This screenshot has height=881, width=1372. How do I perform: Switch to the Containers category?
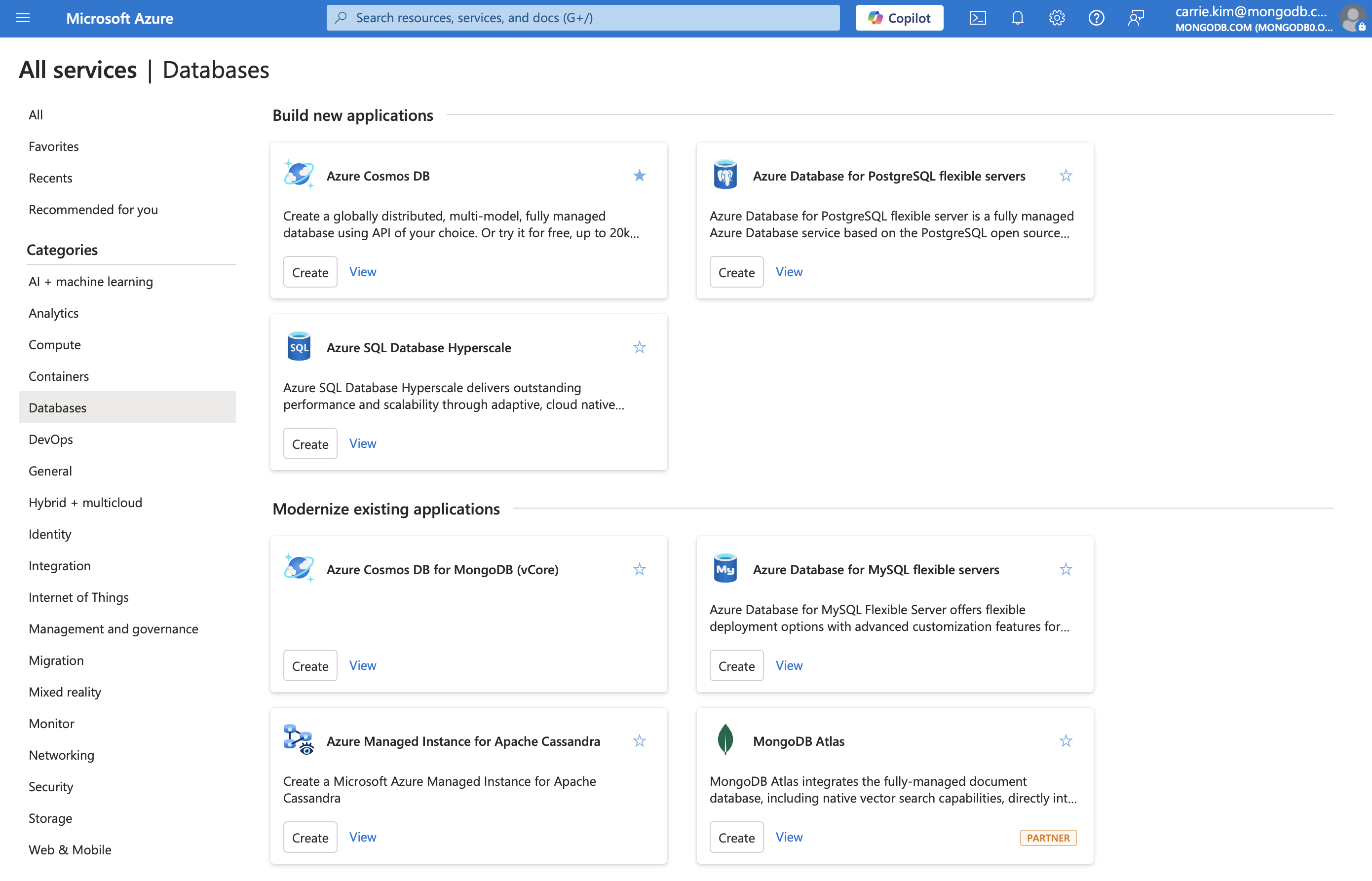click(58, 376)
